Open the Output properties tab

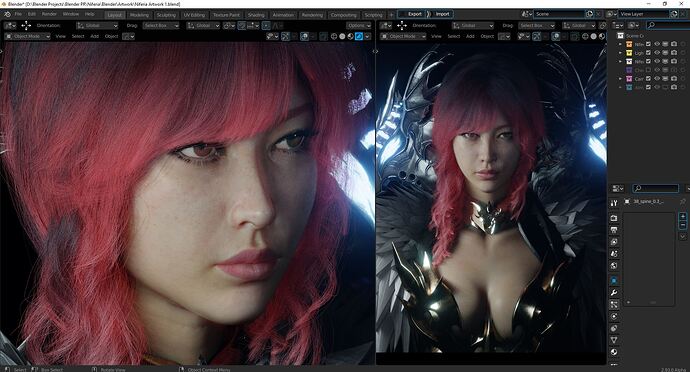[x=614, y=230]
